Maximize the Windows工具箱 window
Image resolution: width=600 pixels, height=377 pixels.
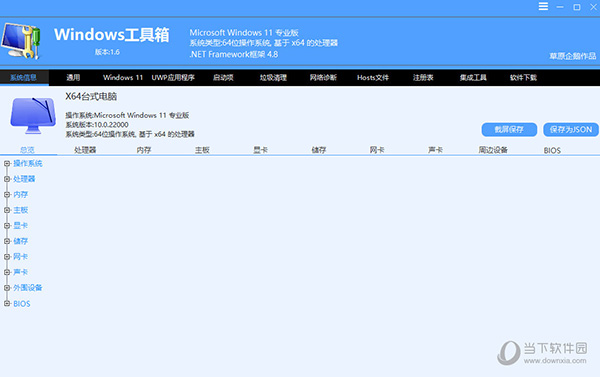pyautogui.click(x=577, y=7)
